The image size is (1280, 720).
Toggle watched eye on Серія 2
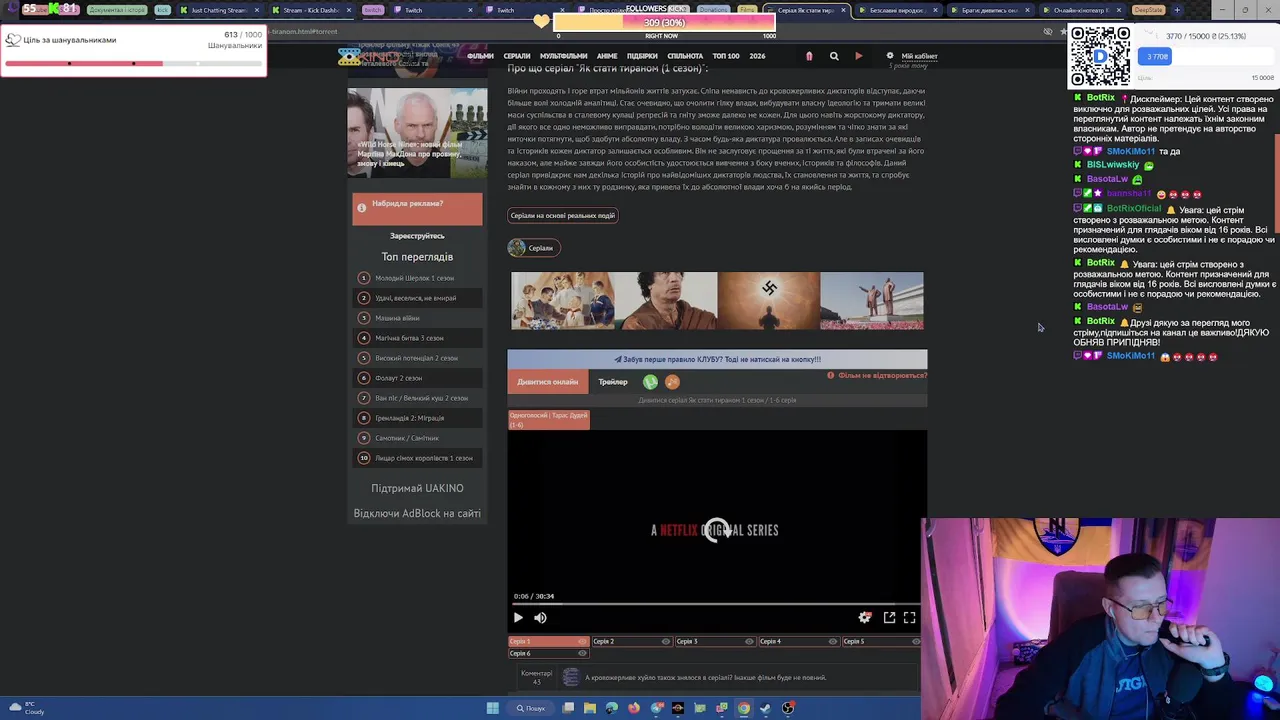click(665, 642)
